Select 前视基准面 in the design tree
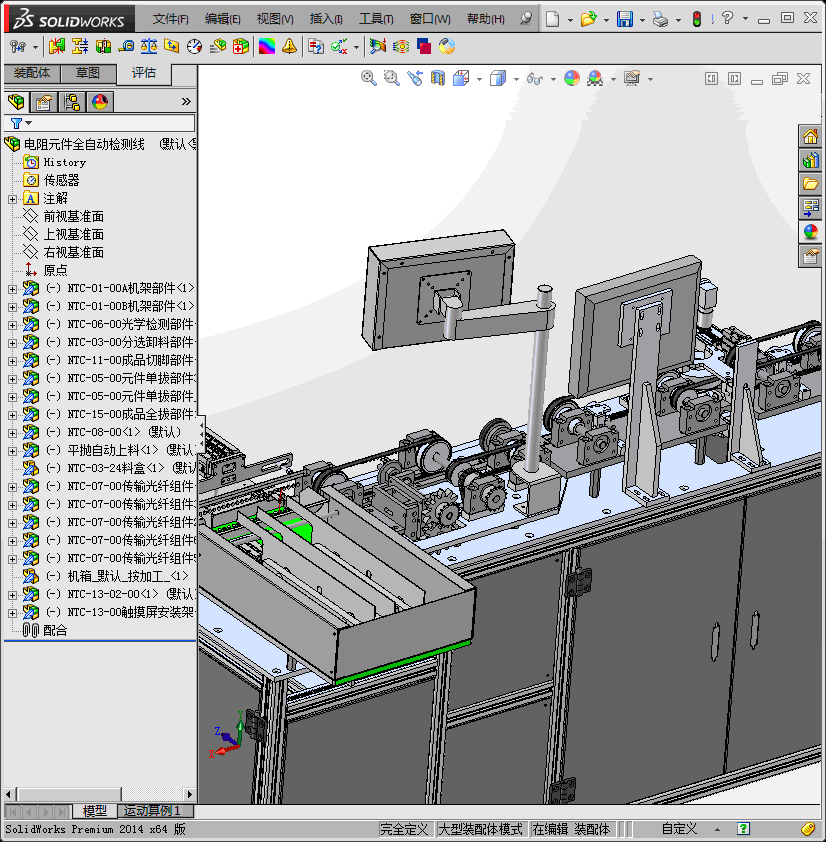Viewport: 826px width, 842px height. [73, 216]
